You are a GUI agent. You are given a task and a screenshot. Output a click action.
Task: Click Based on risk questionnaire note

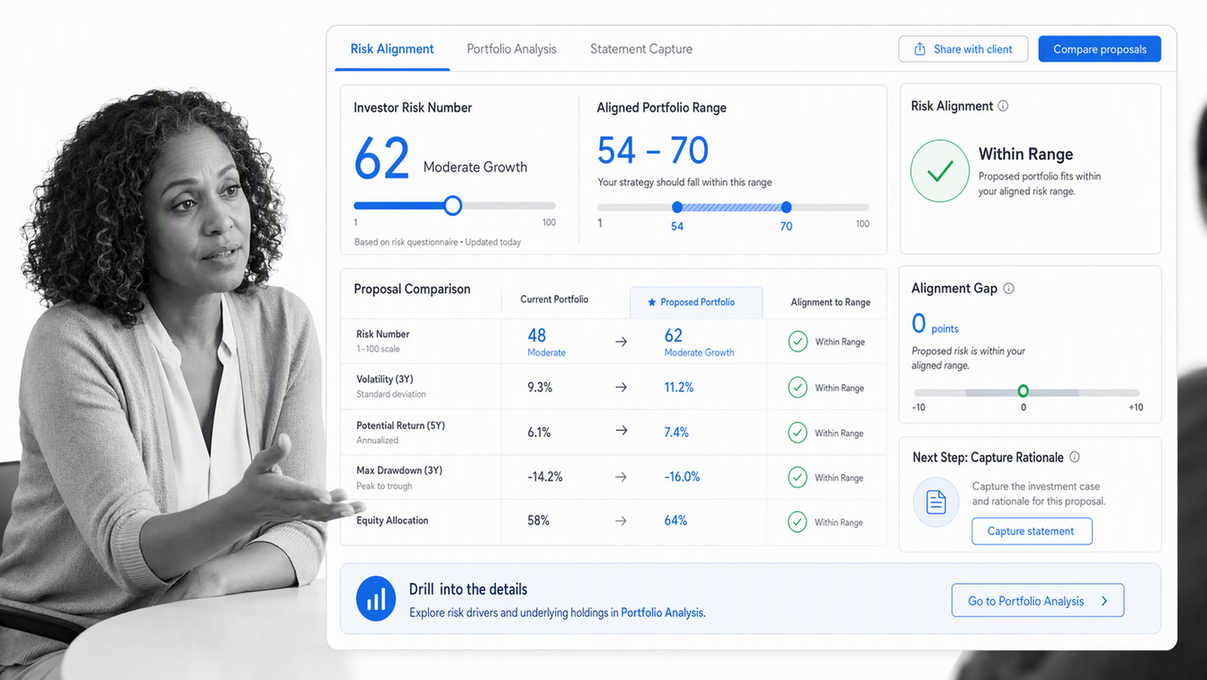pyautogui.click(x=437, y=242)
